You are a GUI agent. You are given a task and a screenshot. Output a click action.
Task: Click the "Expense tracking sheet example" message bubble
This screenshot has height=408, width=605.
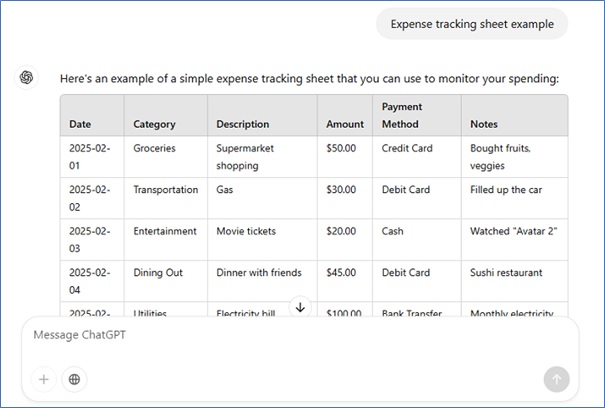click(x=471, y=24)
